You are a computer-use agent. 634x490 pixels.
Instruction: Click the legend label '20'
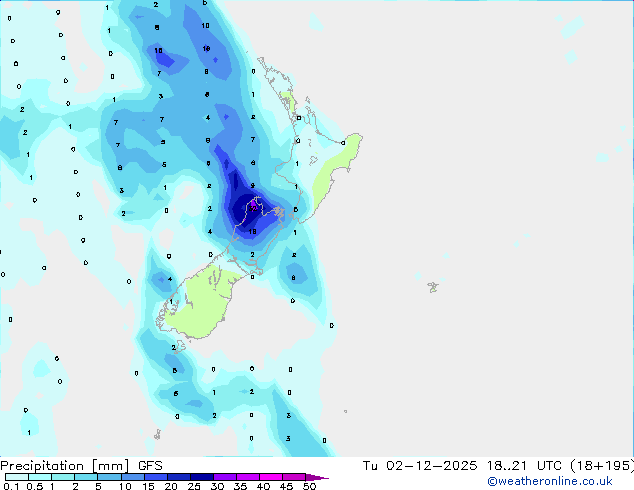pyautogui.click(x=171, y=486)
